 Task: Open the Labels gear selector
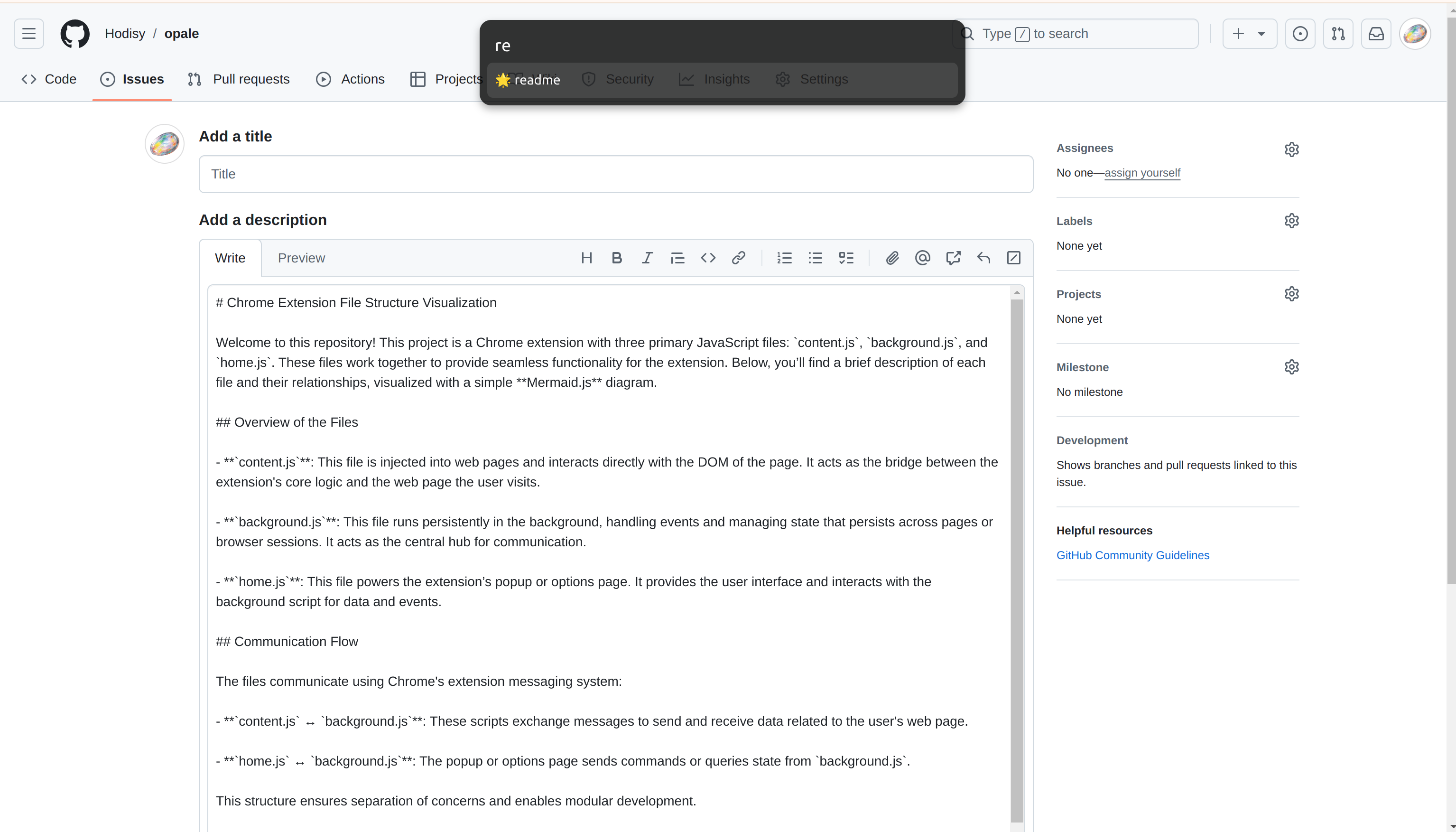click(x=1291, y=221)
